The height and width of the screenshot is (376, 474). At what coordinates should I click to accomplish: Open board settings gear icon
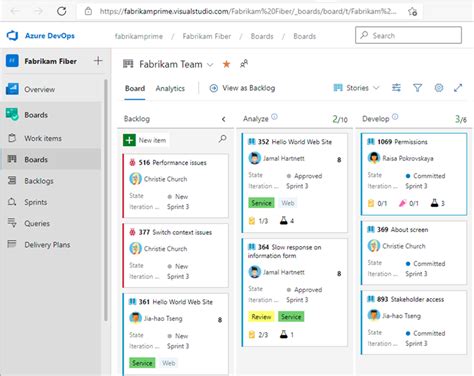pyautogui.click(x=439, y=88)
